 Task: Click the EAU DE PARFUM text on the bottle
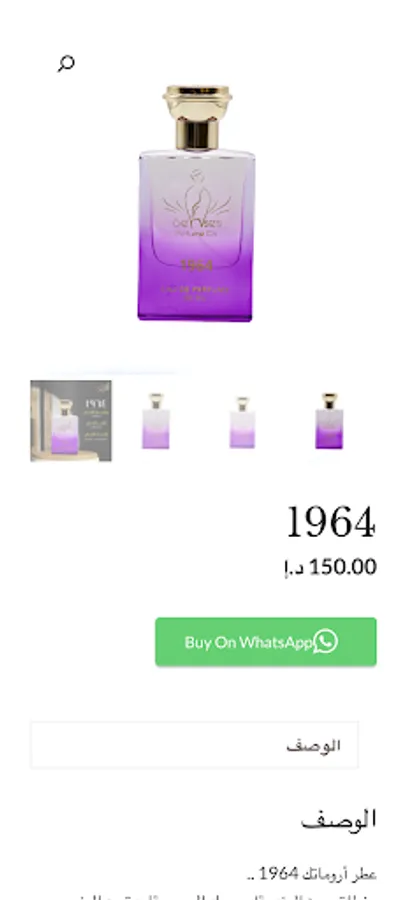click(195, 289)
